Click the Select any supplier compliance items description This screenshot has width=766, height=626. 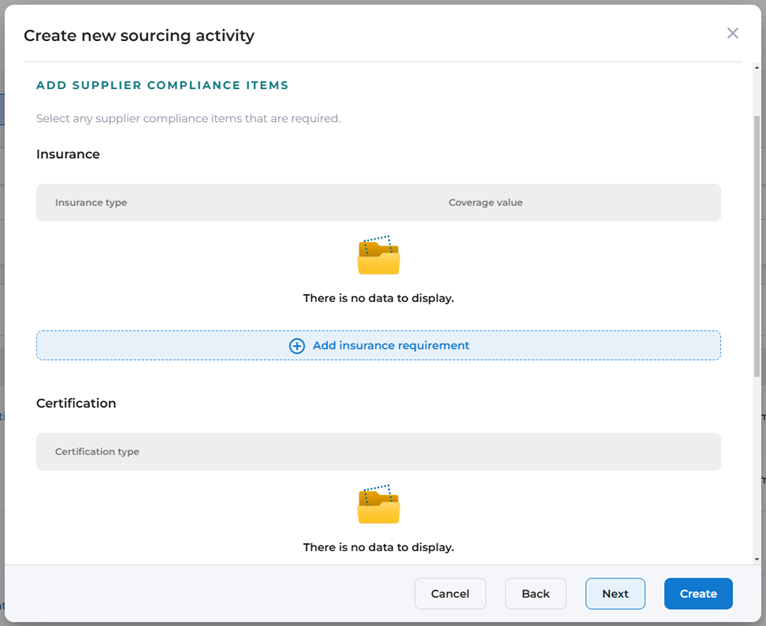(188, 119)
